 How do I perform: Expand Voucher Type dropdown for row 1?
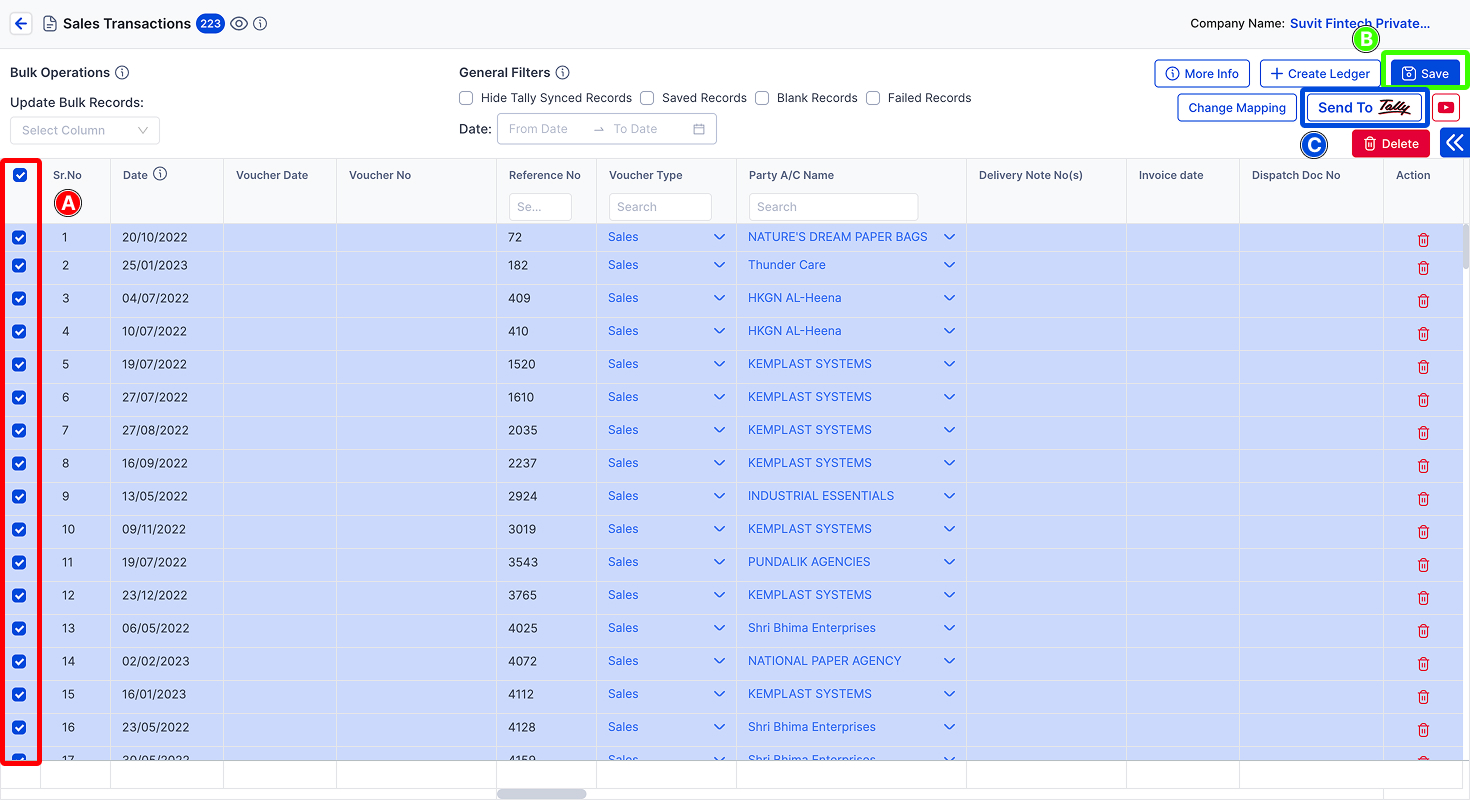pos(719,237)
